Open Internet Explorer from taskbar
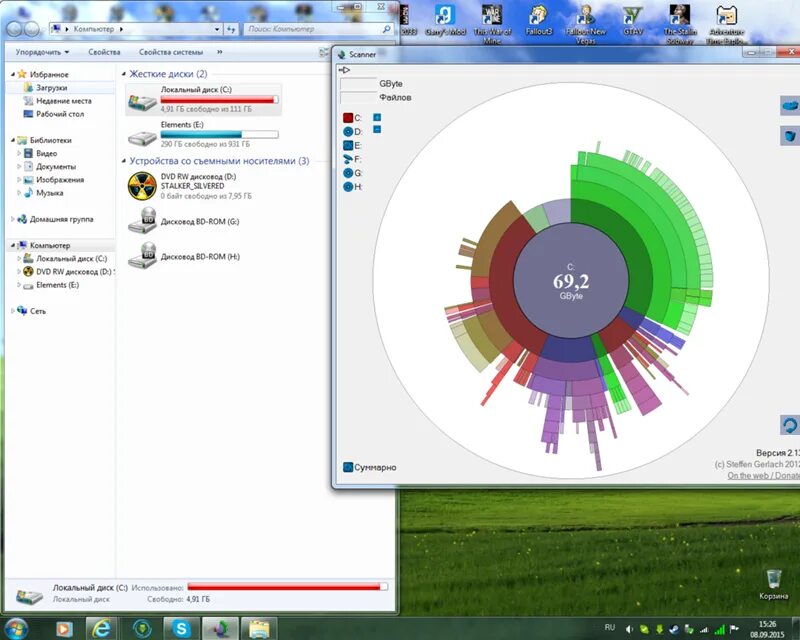This screenshot has width=800, height=640. click(x=101, y=628)
